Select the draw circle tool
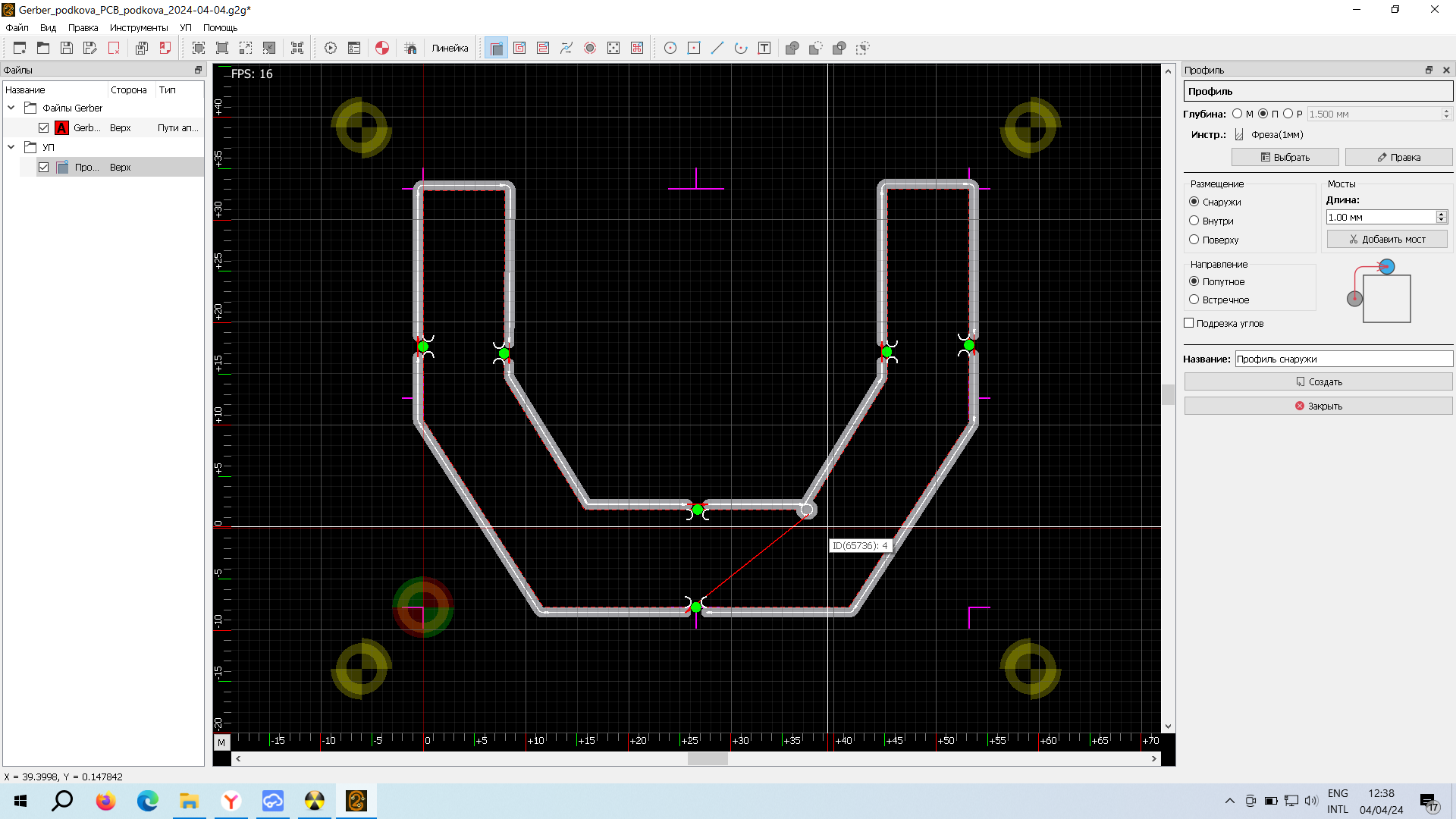 click(670, 48)
